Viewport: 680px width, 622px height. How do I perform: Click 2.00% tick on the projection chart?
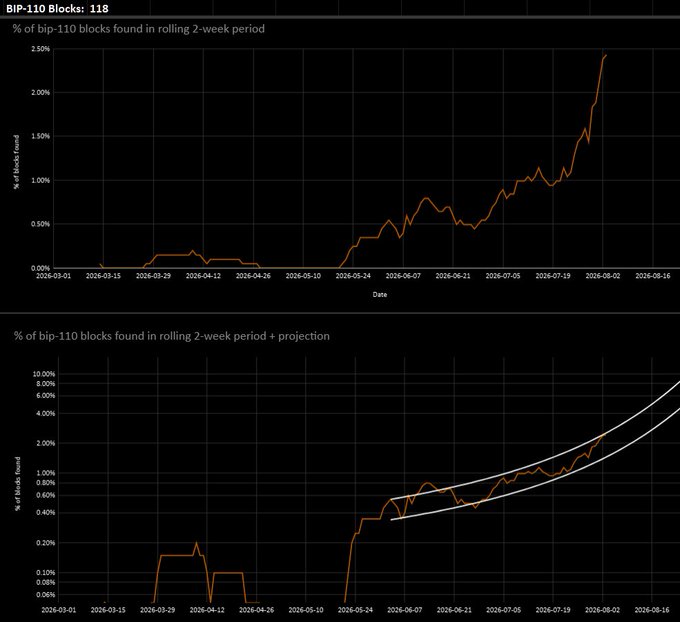point(46,443)
